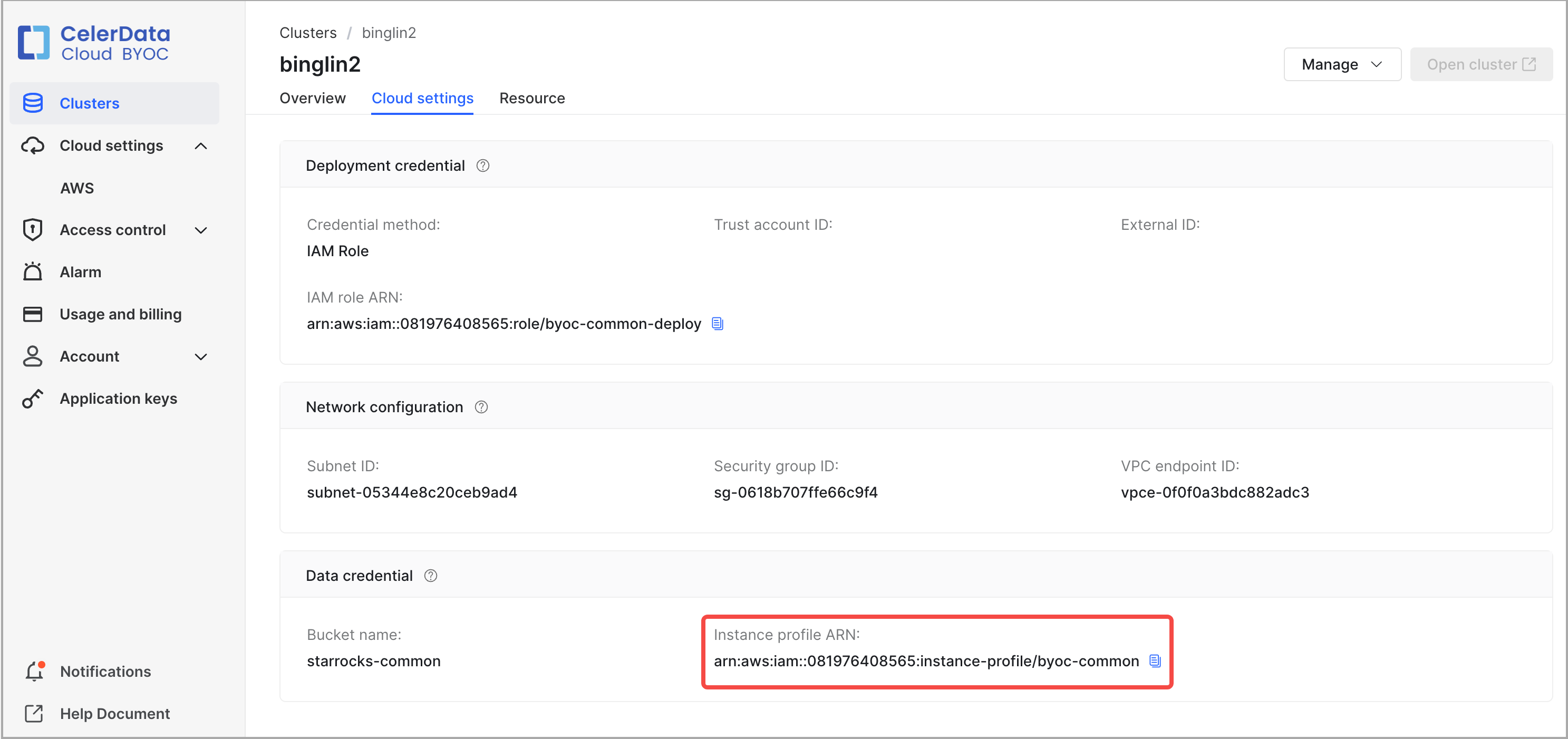Collapse the Cloud settings section
This screenshot has width=1568, height=739.
coord(201,145)
